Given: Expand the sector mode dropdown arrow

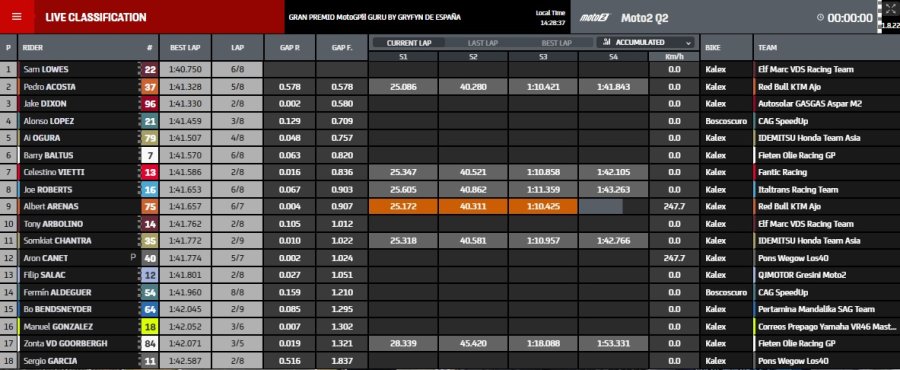Looking at the screenshot, I should point(688,42).
